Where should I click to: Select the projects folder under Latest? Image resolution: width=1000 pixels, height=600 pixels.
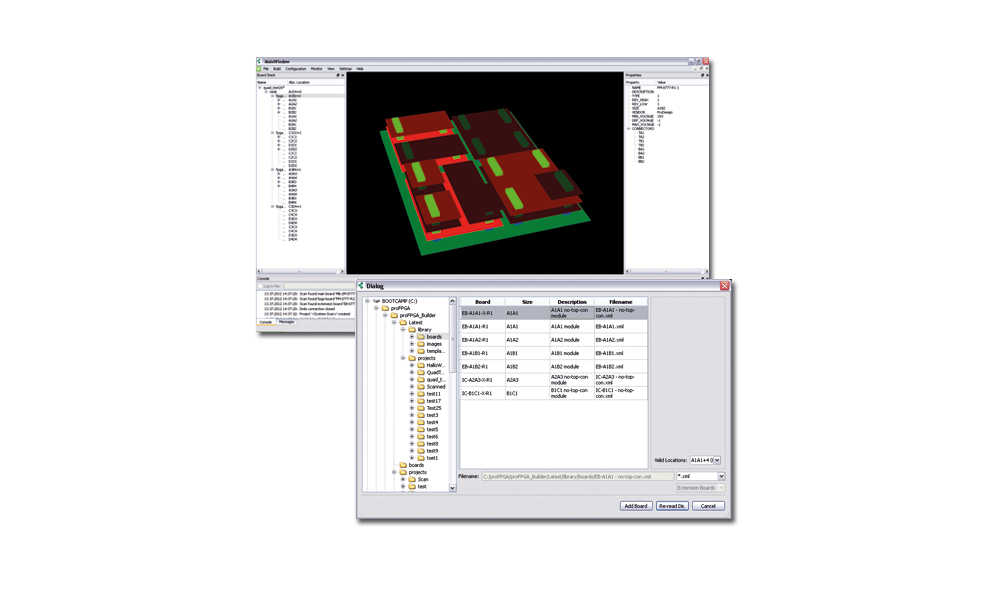point(426,358)
